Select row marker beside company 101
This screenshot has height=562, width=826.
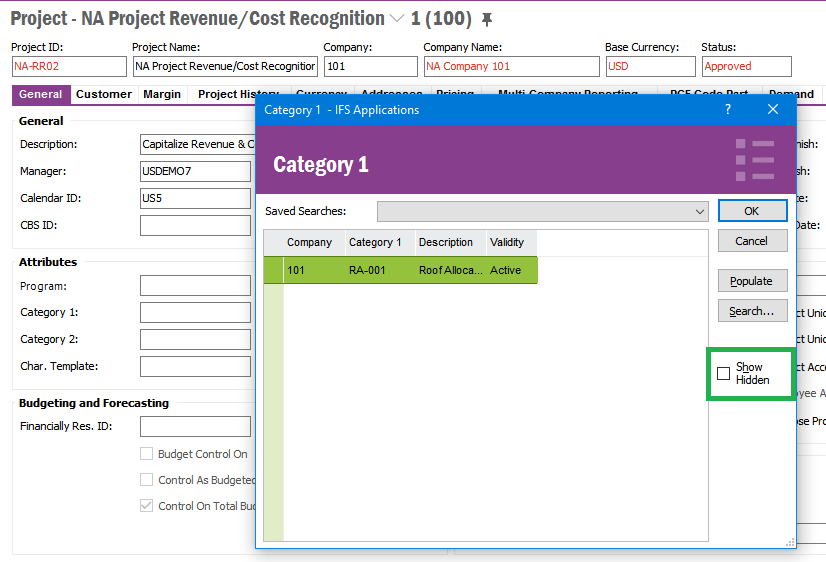273,270
